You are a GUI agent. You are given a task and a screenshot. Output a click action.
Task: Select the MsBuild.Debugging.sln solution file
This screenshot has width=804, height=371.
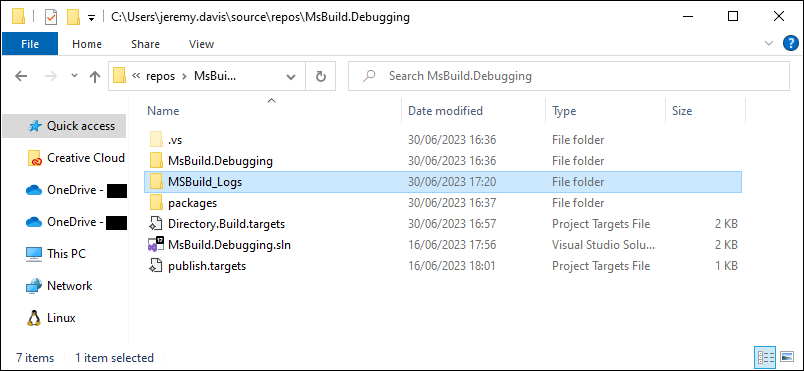tap(229, 245)
